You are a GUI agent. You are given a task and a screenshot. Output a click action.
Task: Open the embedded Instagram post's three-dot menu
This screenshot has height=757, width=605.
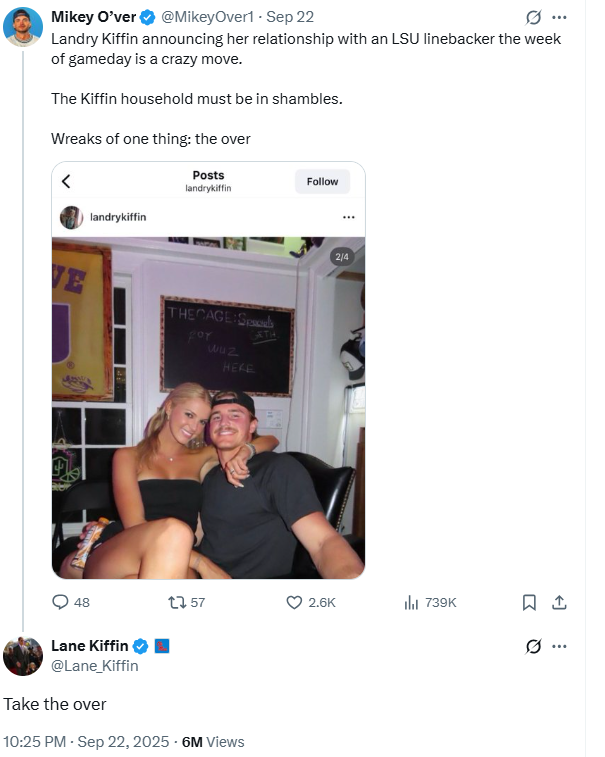(348, 217)
